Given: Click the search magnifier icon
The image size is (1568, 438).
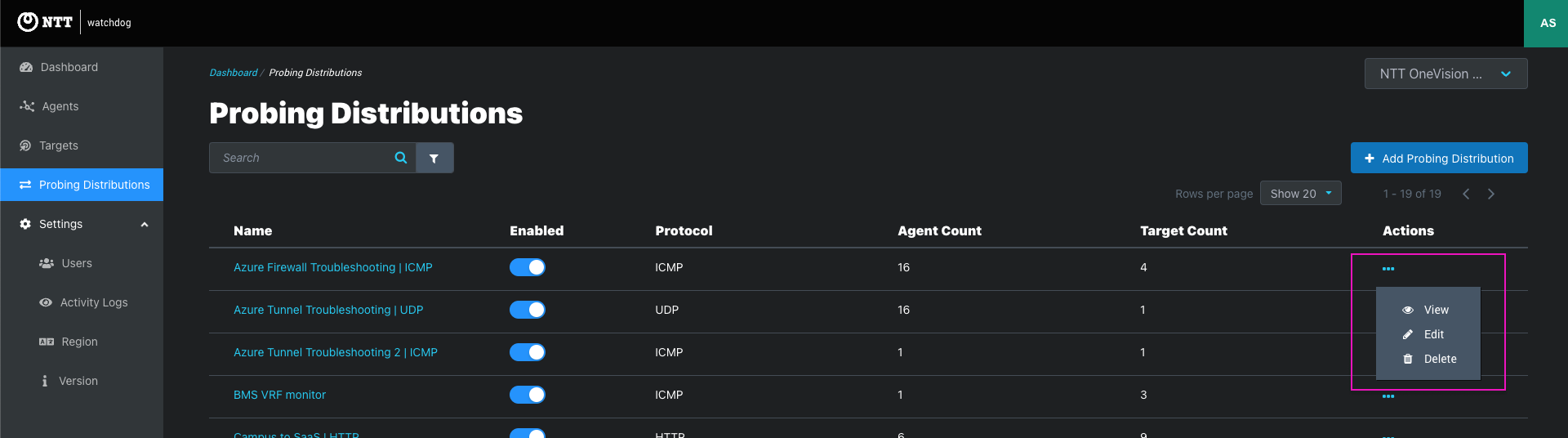Looking at the screenshot, I should pos(401,158).
